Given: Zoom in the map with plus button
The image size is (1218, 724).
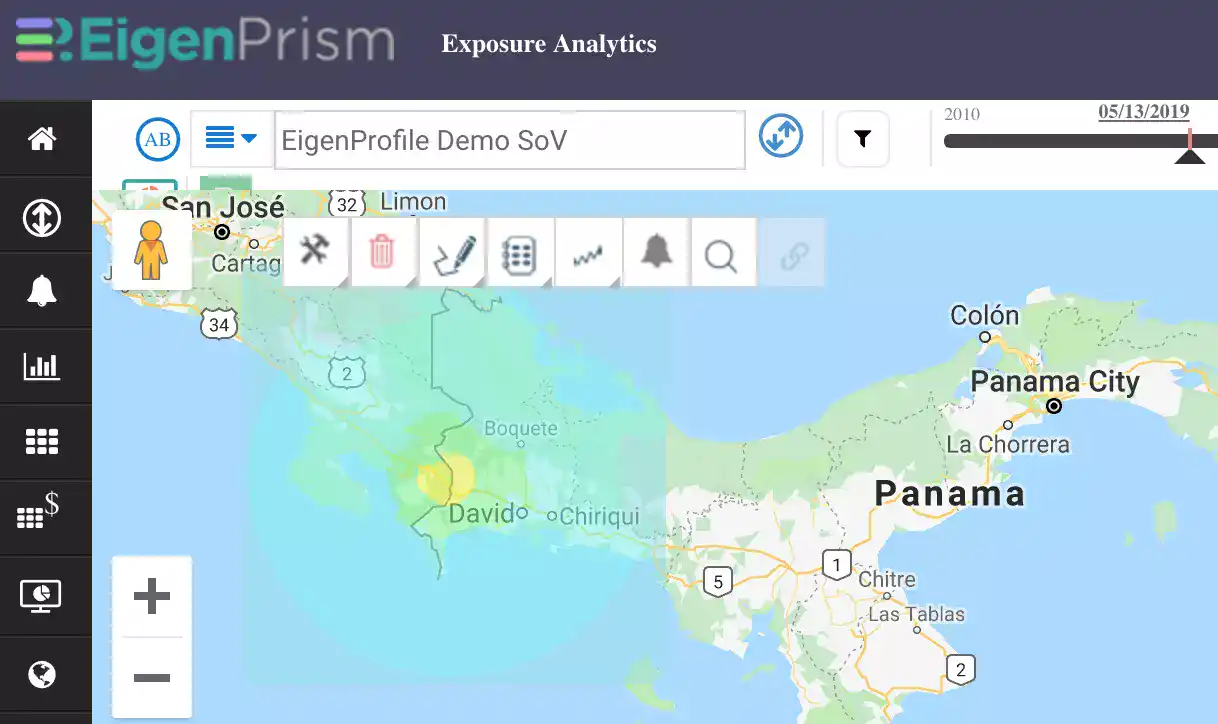Looking at the screenshot, I should (x=152, y=597).
